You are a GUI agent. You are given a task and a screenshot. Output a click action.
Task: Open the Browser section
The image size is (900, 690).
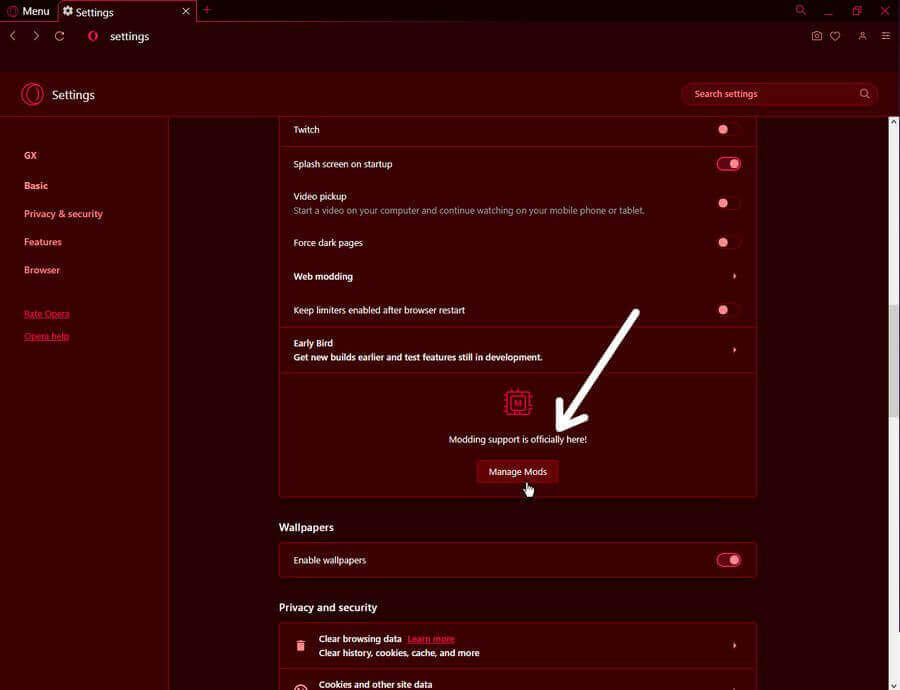pos(41,270)
